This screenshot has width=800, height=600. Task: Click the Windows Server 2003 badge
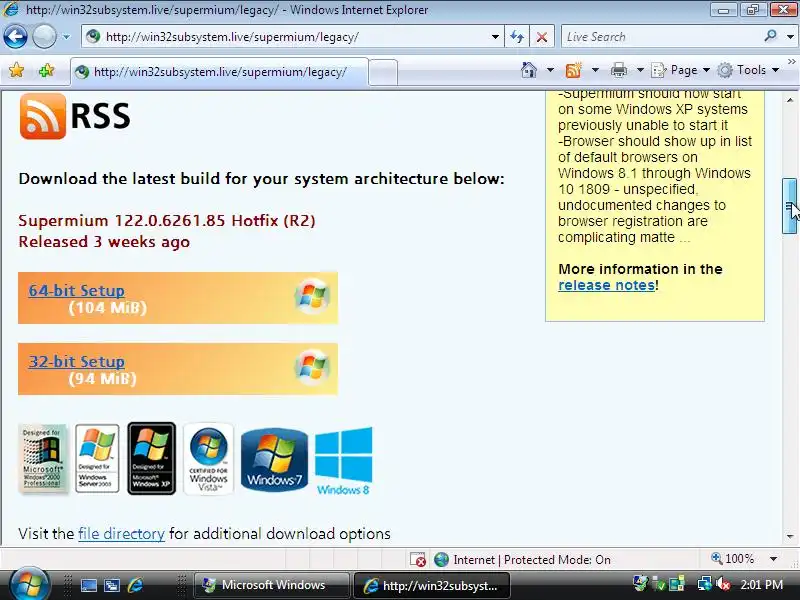[x=97, y=458]
